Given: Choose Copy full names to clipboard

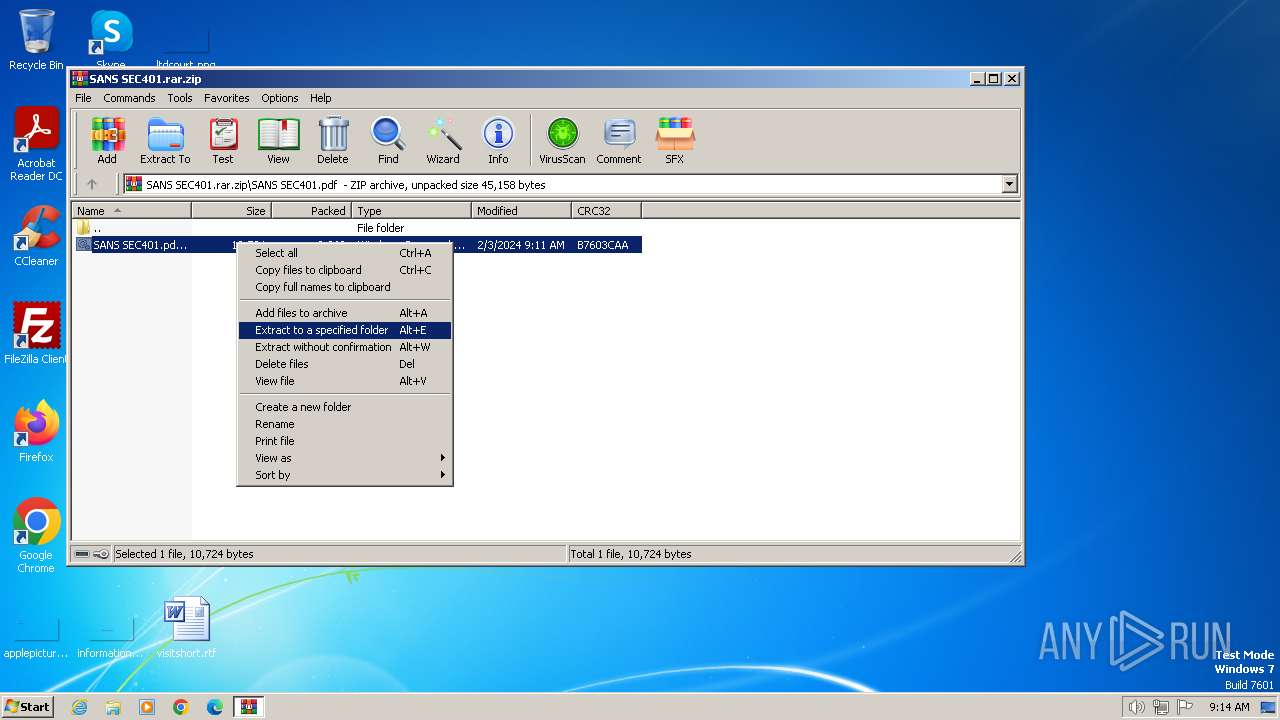Looking at the screenshot, I should (345, 287).
